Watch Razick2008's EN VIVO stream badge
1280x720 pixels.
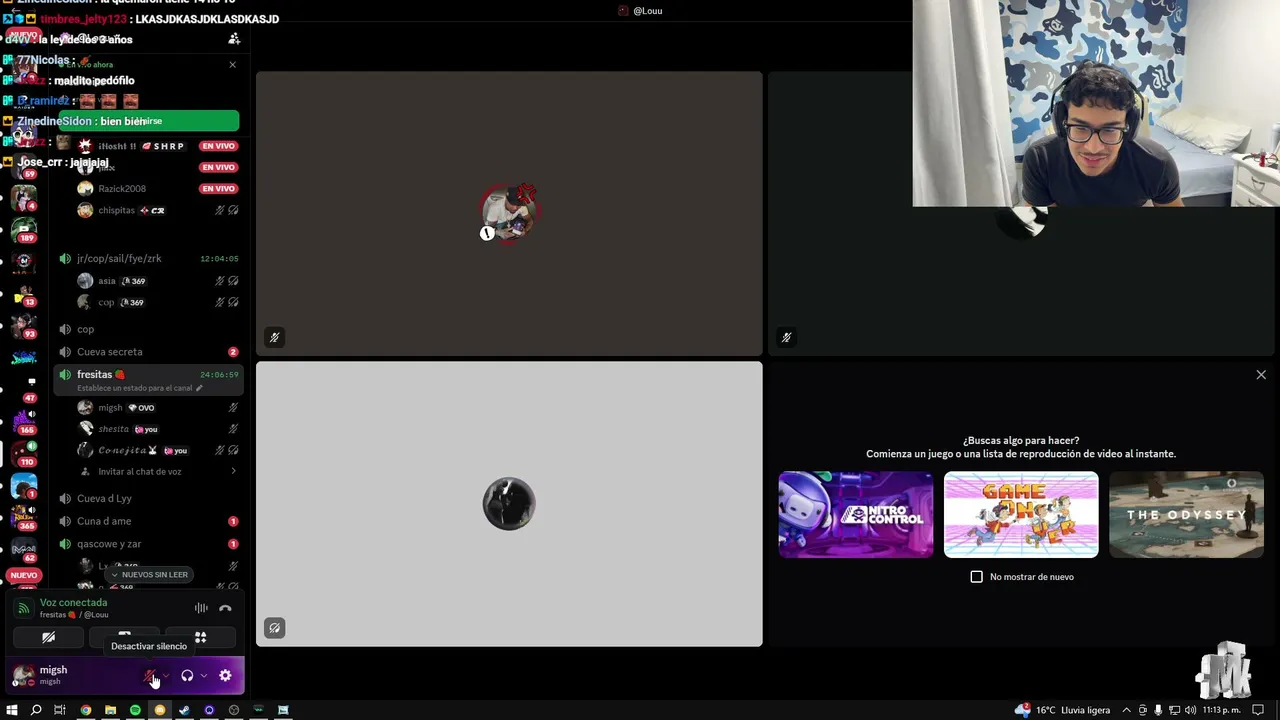coord(218,188)
